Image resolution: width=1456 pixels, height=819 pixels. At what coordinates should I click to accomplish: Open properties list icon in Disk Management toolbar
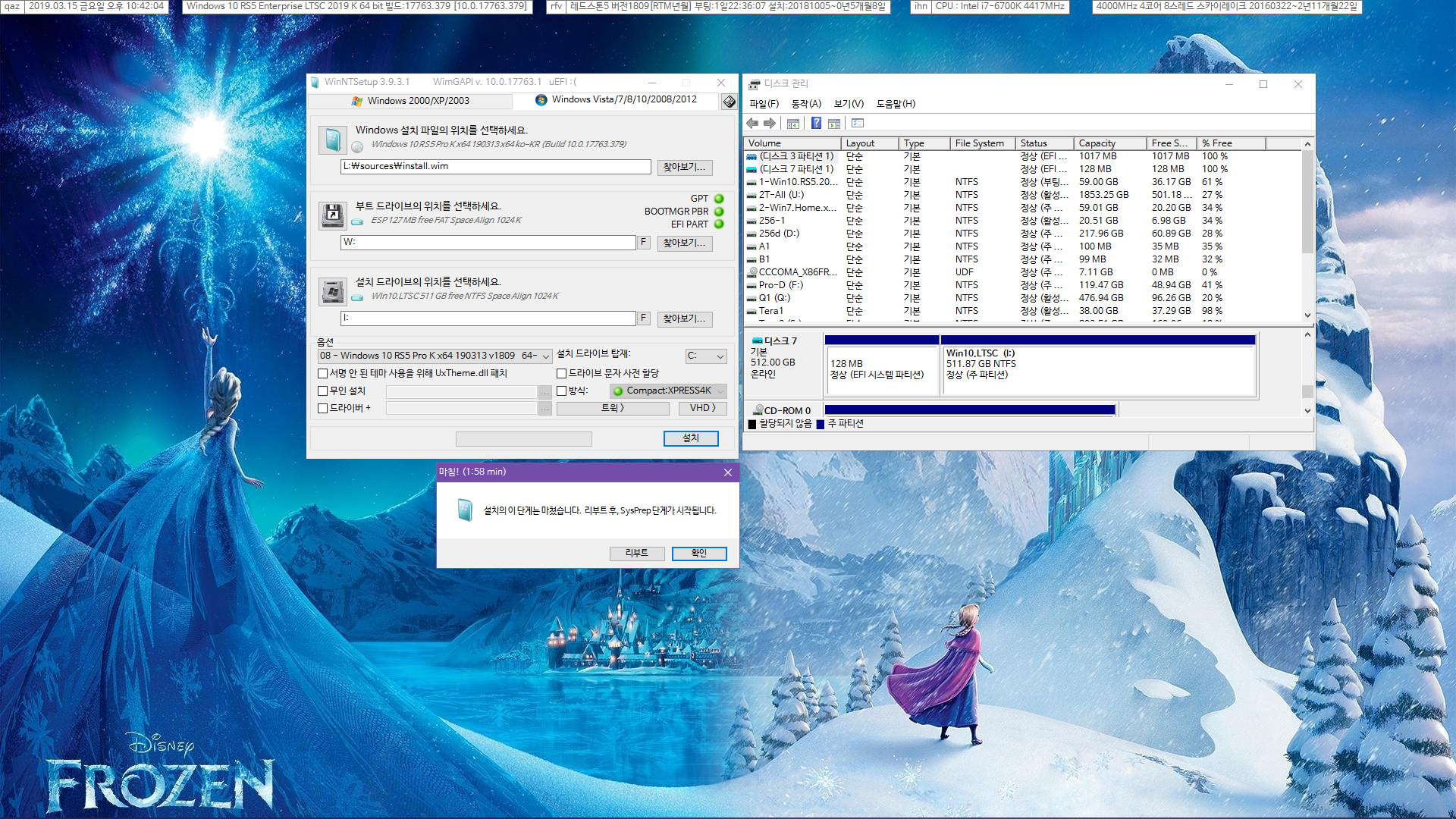click(x=858, y=123)
